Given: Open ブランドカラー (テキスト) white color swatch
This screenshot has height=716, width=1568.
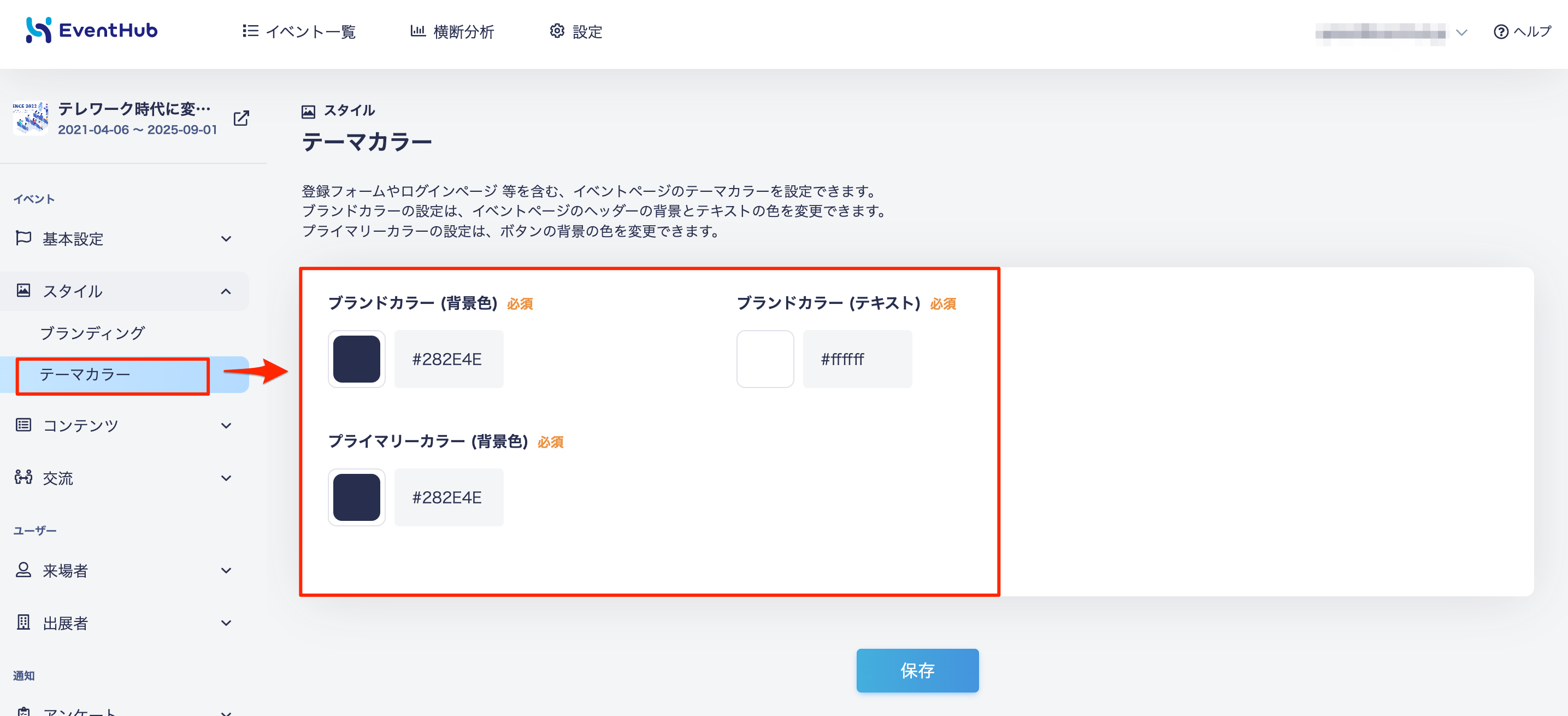Looking at the screenshot, I should pos(765,359).
